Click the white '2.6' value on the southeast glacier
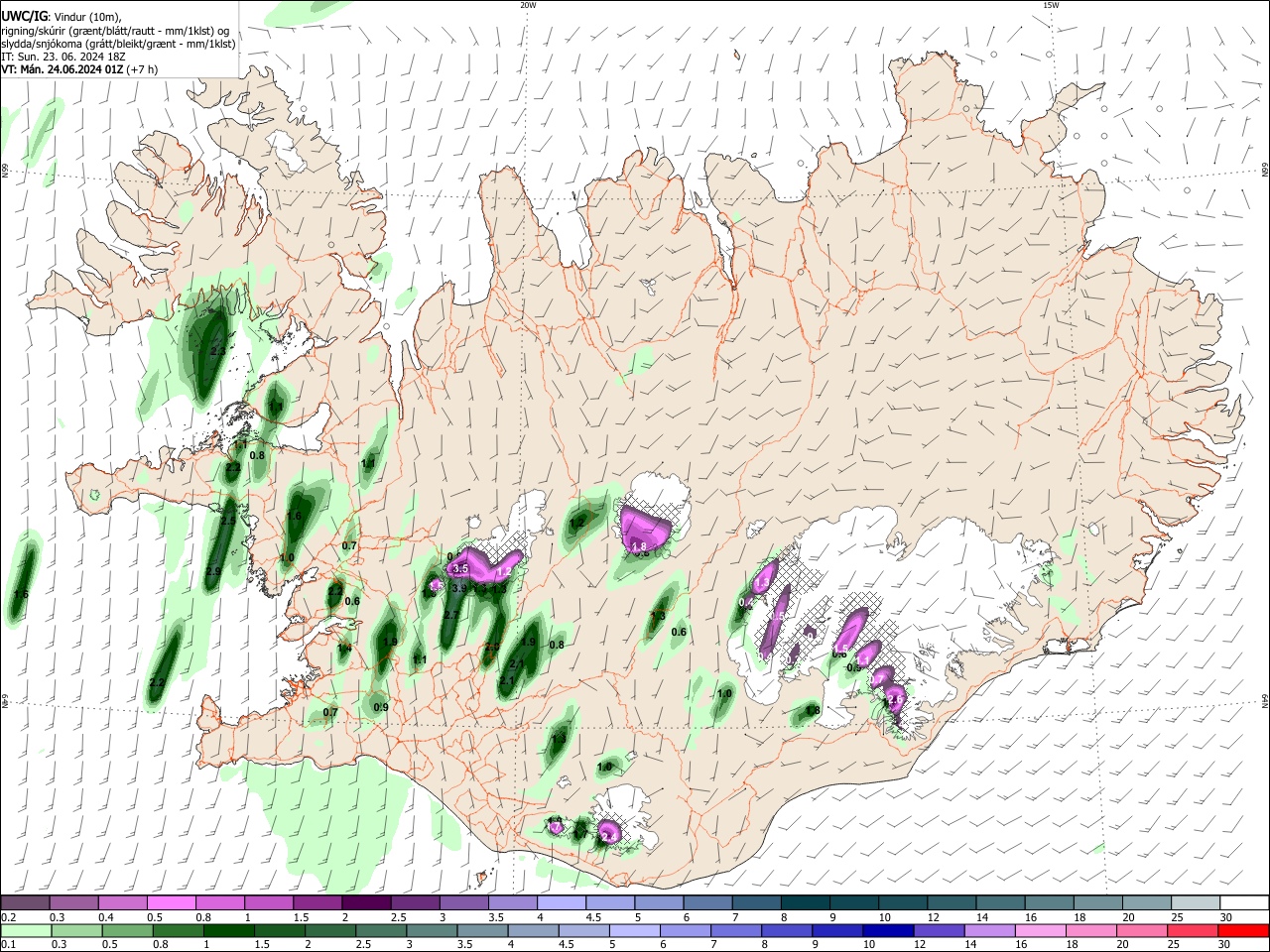This screenshot has width=1270, height=952. (x=895, y=700)
